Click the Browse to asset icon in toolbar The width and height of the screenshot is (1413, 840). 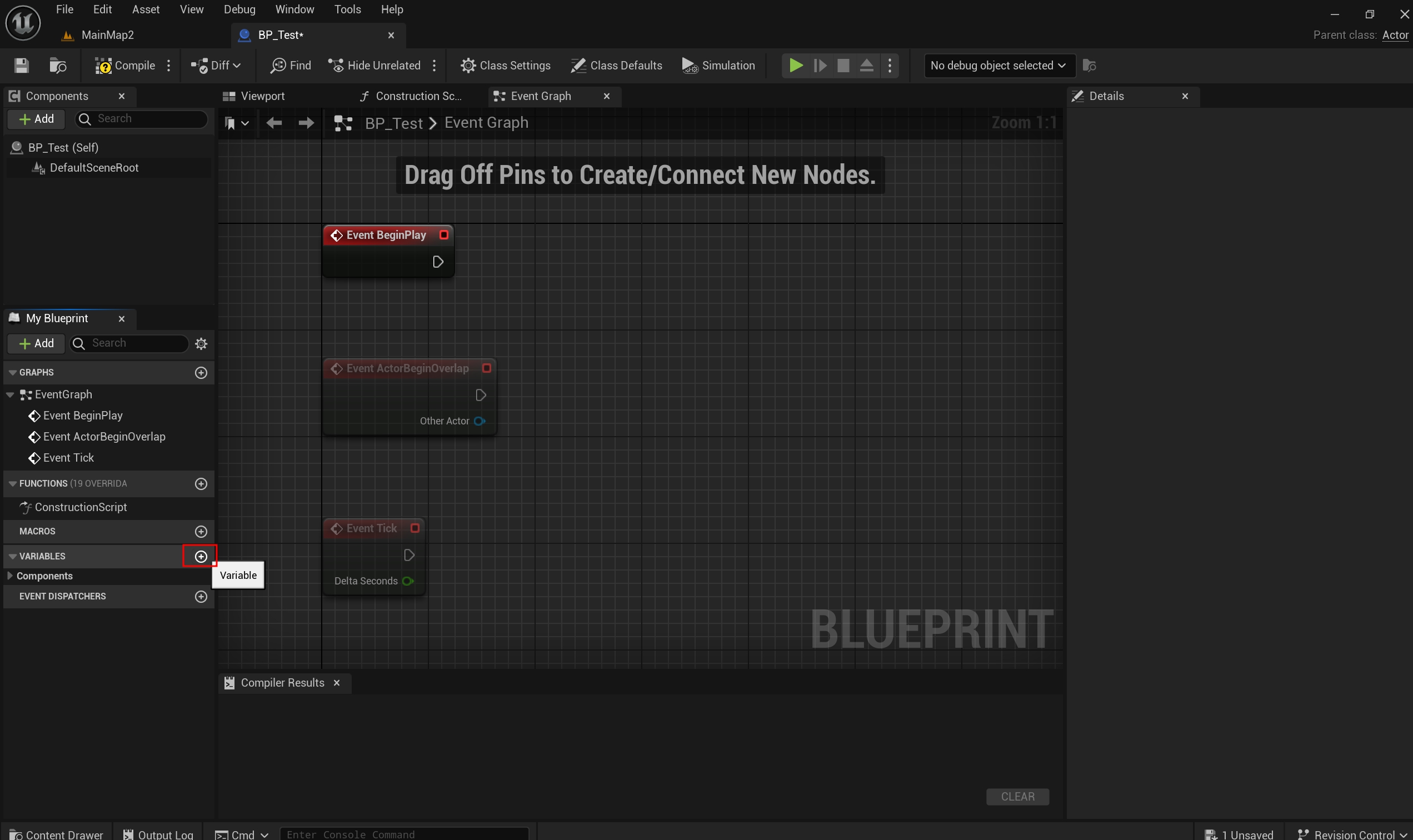(x=58, y=66)
